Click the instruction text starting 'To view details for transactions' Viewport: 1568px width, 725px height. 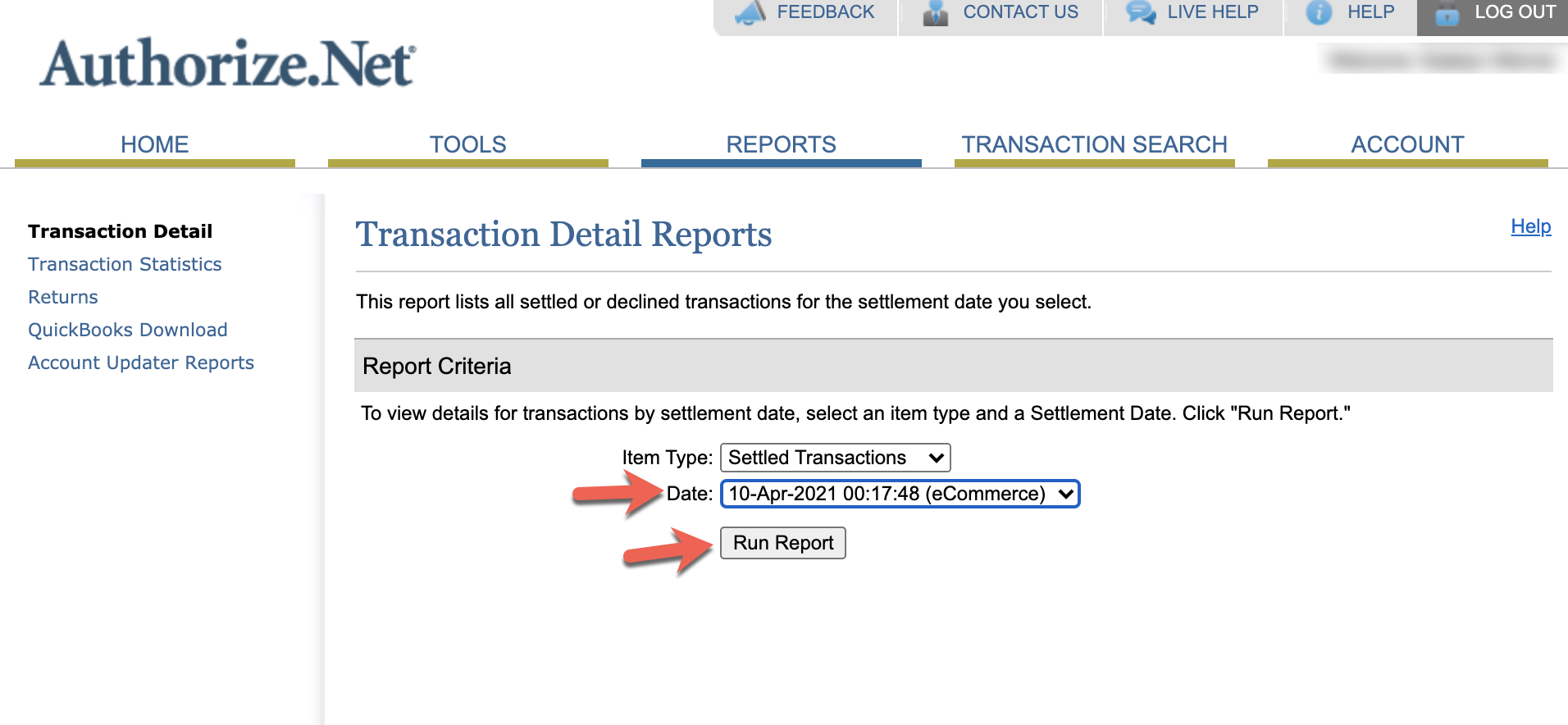coord(855,413)
